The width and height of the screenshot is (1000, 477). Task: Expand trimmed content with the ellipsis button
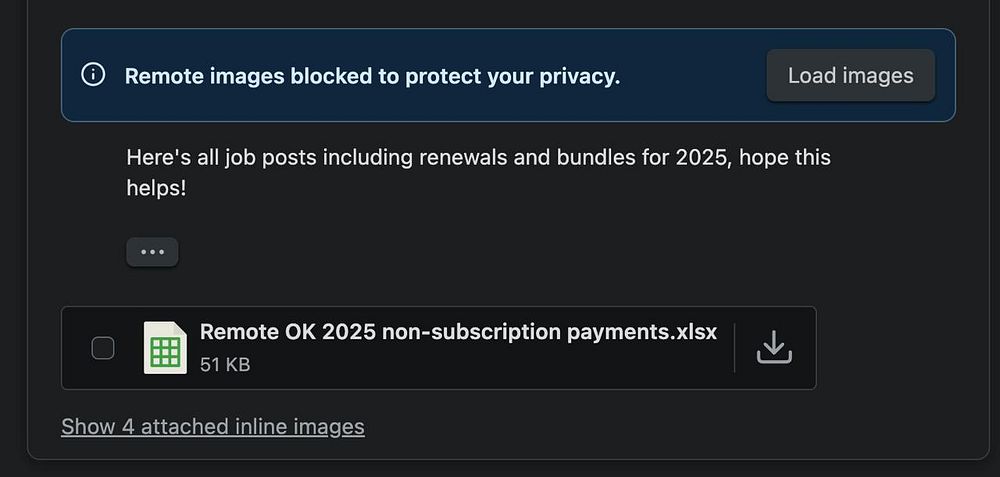pyautogui.click(x=152, y=252)
